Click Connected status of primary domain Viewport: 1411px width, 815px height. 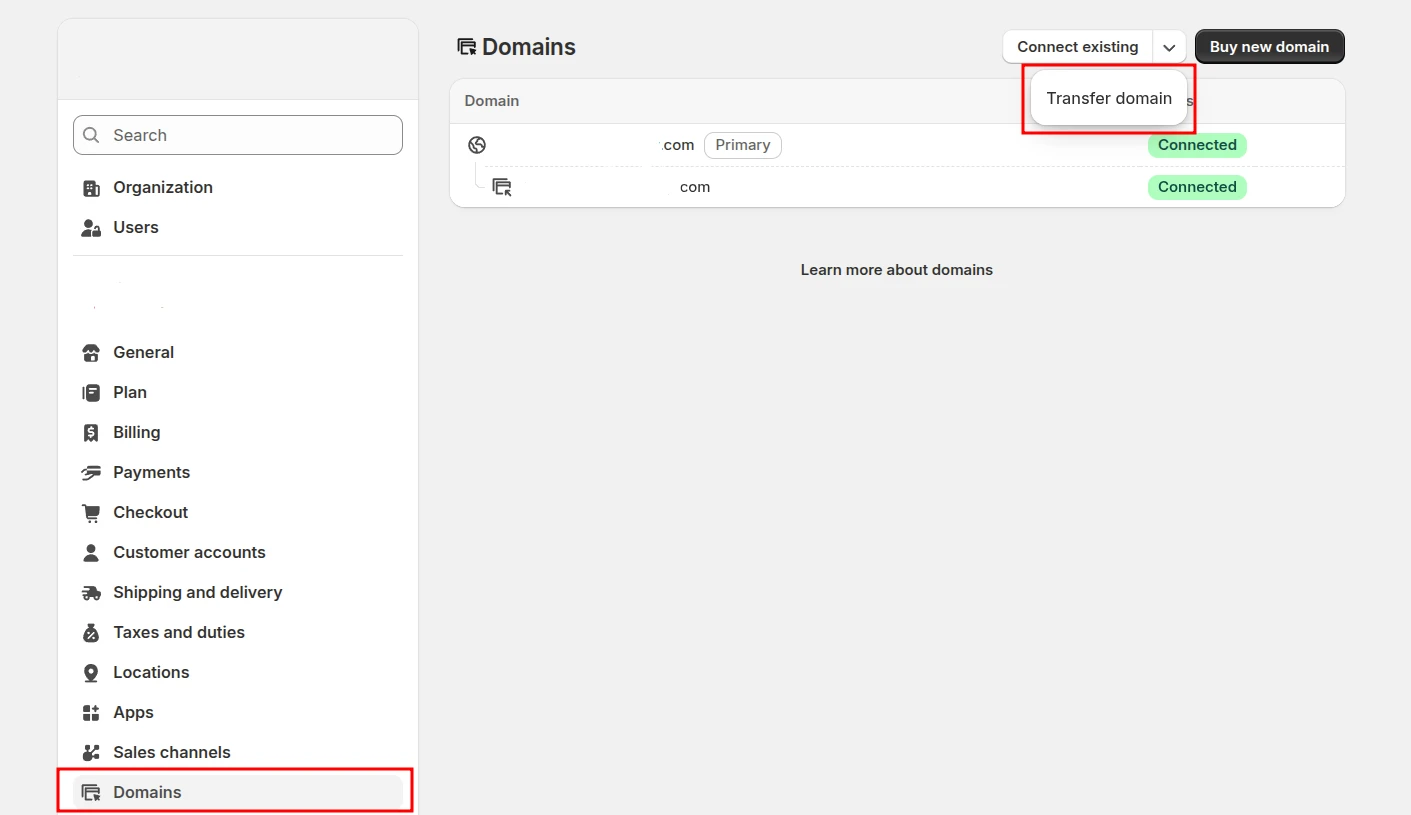(x=1197, y=145)
